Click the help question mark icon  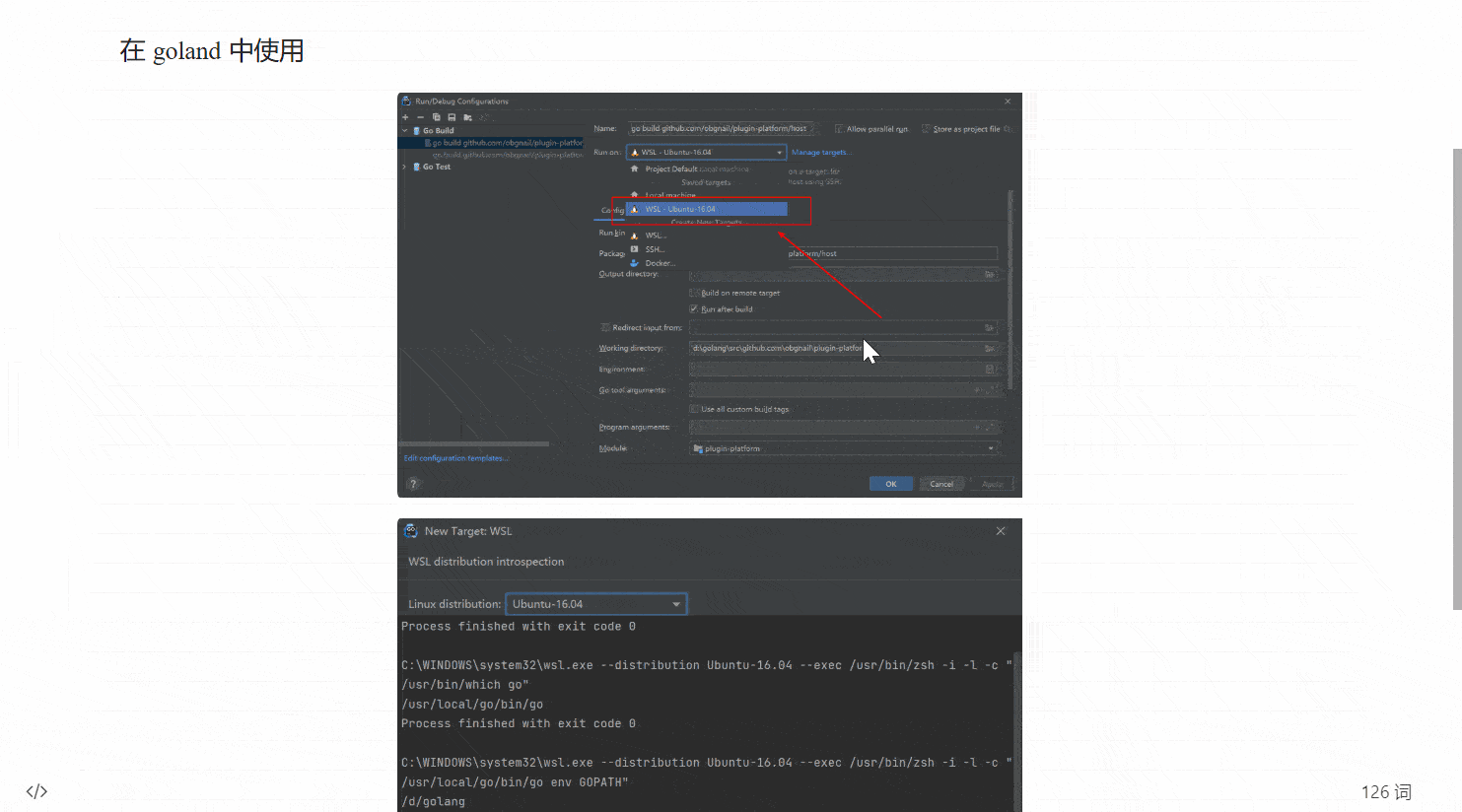413,483
